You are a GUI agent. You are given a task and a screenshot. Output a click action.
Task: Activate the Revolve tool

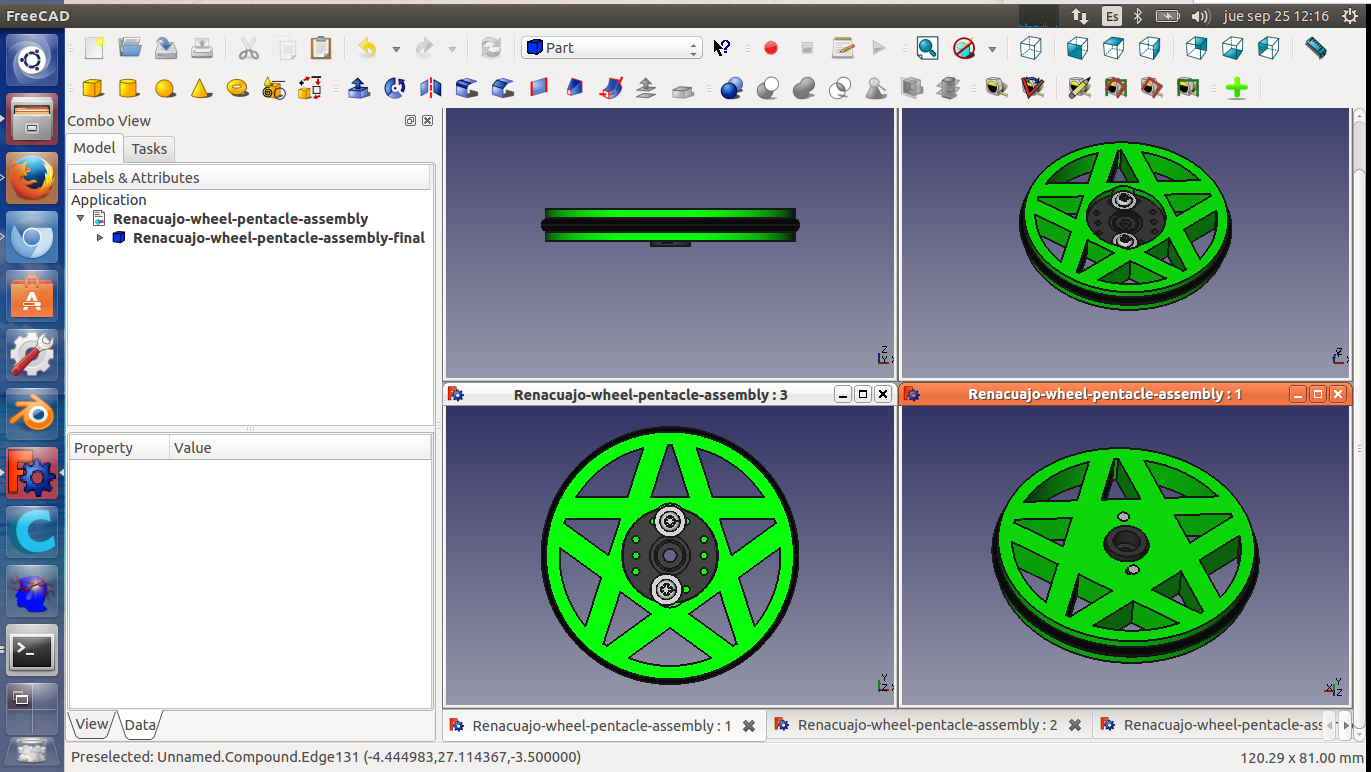point(395,88)
